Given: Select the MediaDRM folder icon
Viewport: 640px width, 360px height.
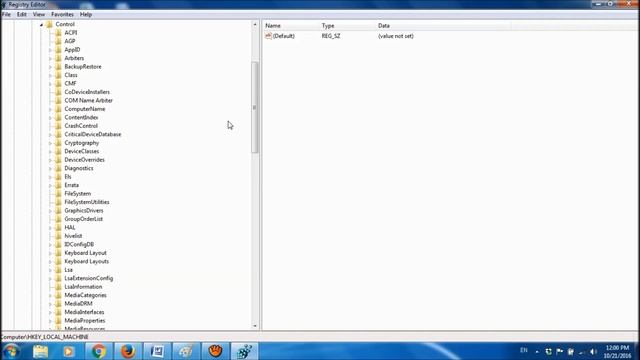Looking at the screenshot, I should pyautogui.click(x=58, y=303).
